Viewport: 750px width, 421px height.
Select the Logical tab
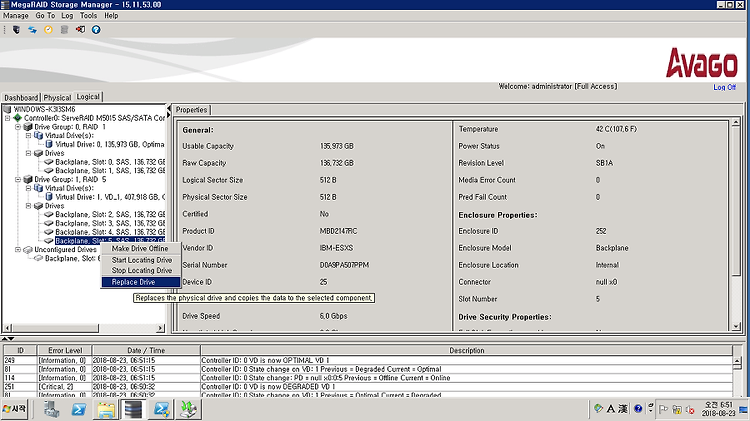tap(88, 97)
